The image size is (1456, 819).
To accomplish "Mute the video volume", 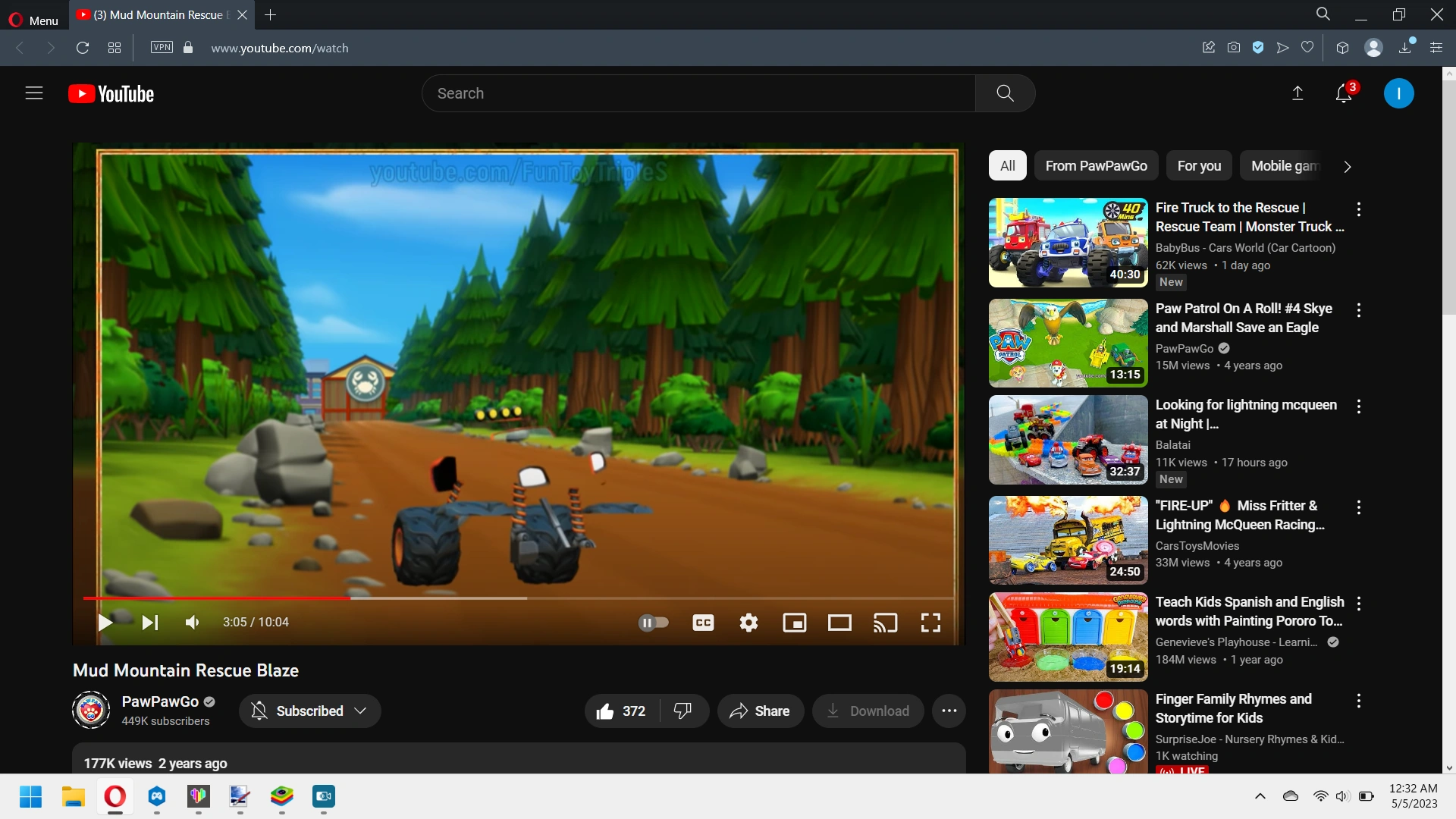I will point(192,623).
